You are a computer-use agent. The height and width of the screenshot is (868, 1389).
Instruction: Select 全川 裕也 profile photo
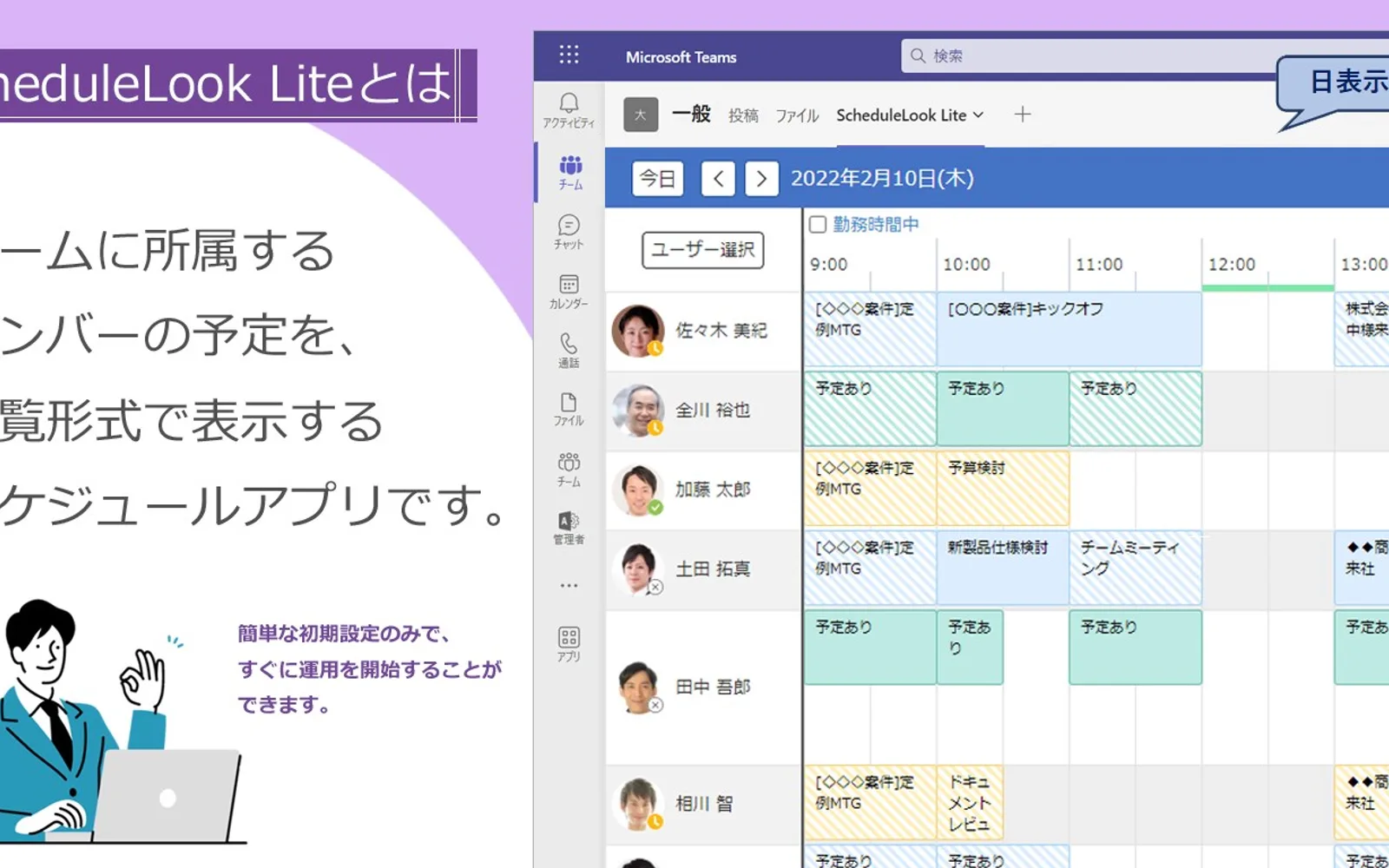point(638,411)
